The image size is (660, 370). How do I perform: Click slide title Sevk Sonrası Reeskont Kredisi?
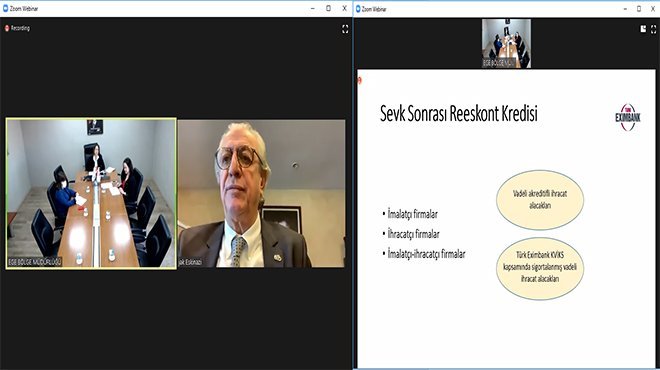pos(459,114)
